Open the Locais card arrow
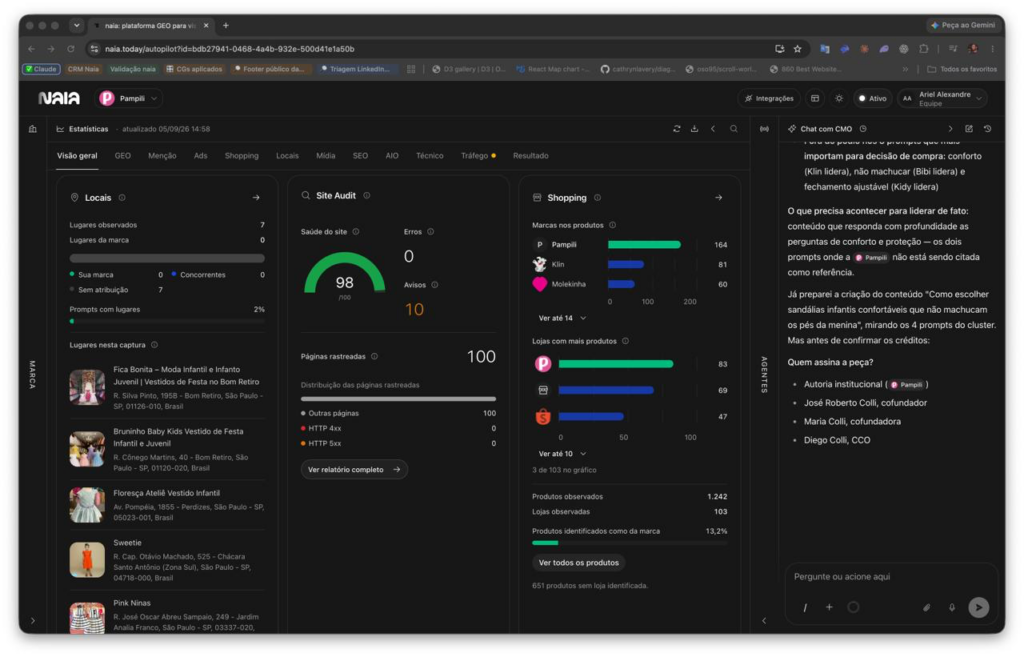Image resolution: width=1024 pixels, height=657 pixels. point(256,197)
